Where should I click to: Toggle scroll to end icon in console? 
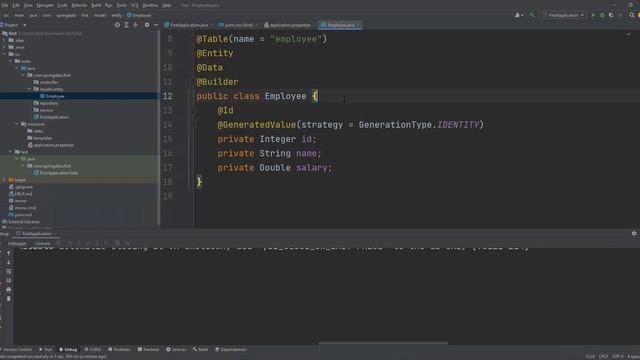[9, 280]
